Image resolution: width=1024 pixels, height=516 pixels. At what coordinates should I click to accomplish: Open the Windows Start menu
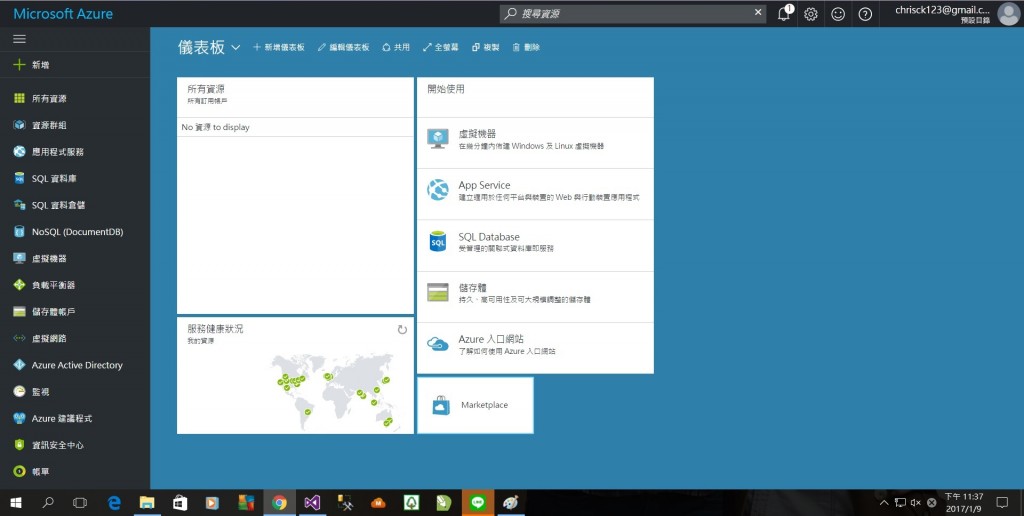[x=16, y=503]
